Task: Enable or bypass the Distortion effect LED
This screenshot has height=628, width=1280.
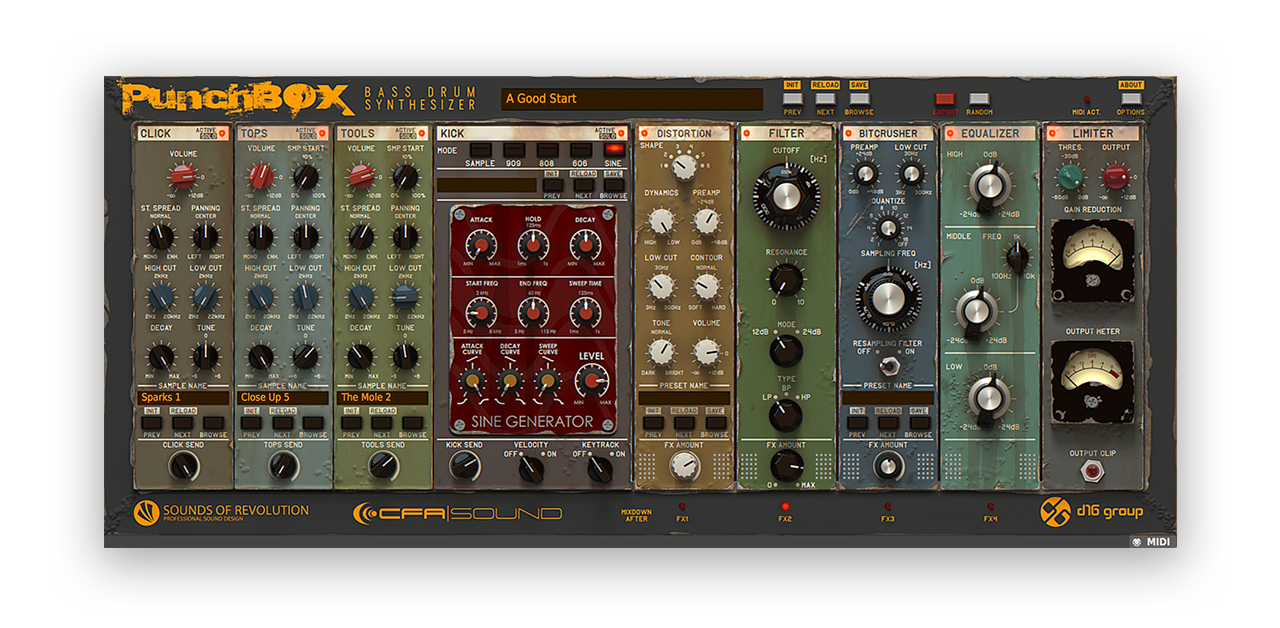Action: click(x=644, y=133)
